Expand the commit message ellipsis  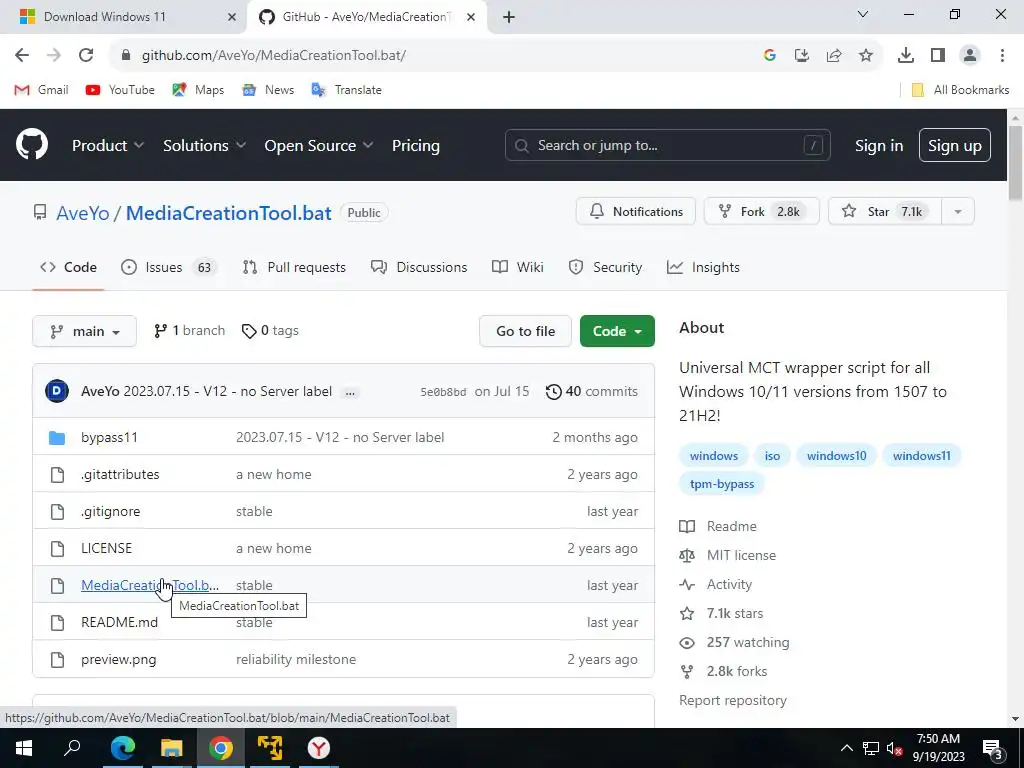(x=350, y=392)
